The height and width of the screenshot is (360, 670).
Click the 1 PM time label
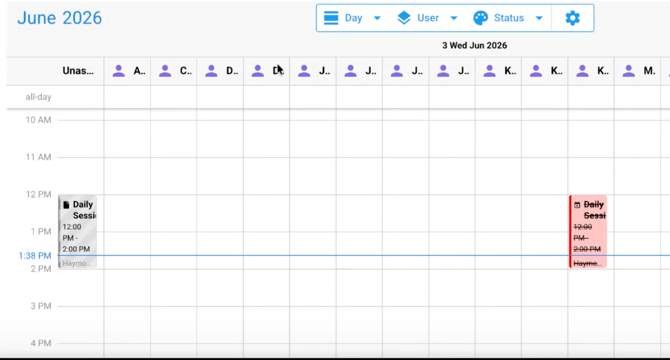[41, 231]
